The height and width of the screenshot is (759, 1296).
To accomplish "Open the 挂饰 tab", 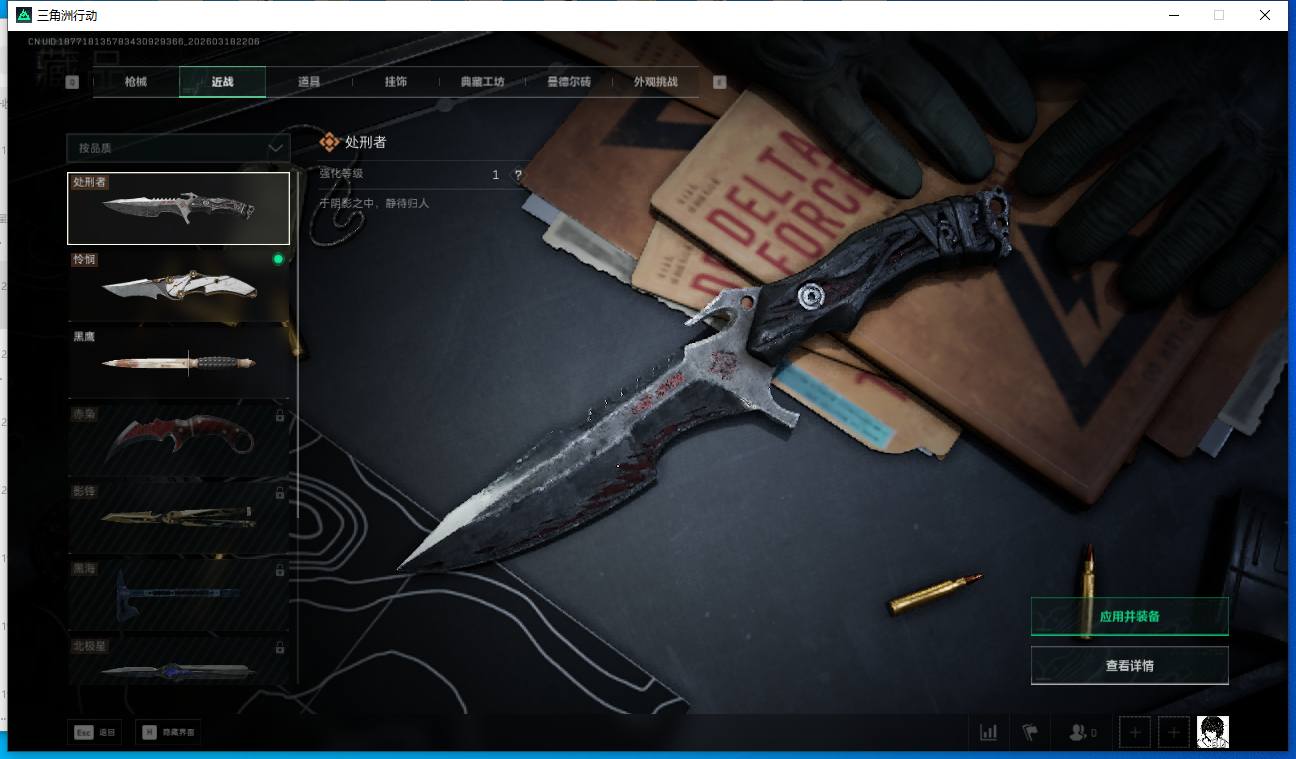I will [x=396, y=82].
